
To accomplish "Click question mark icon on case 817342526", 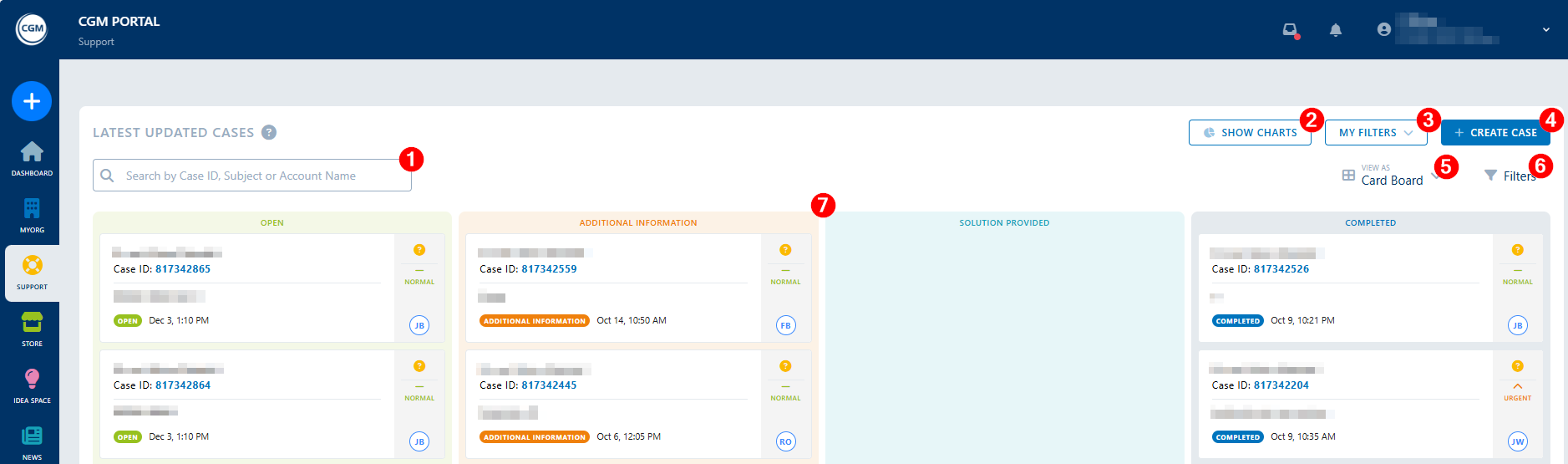I will coord(1518,250).
